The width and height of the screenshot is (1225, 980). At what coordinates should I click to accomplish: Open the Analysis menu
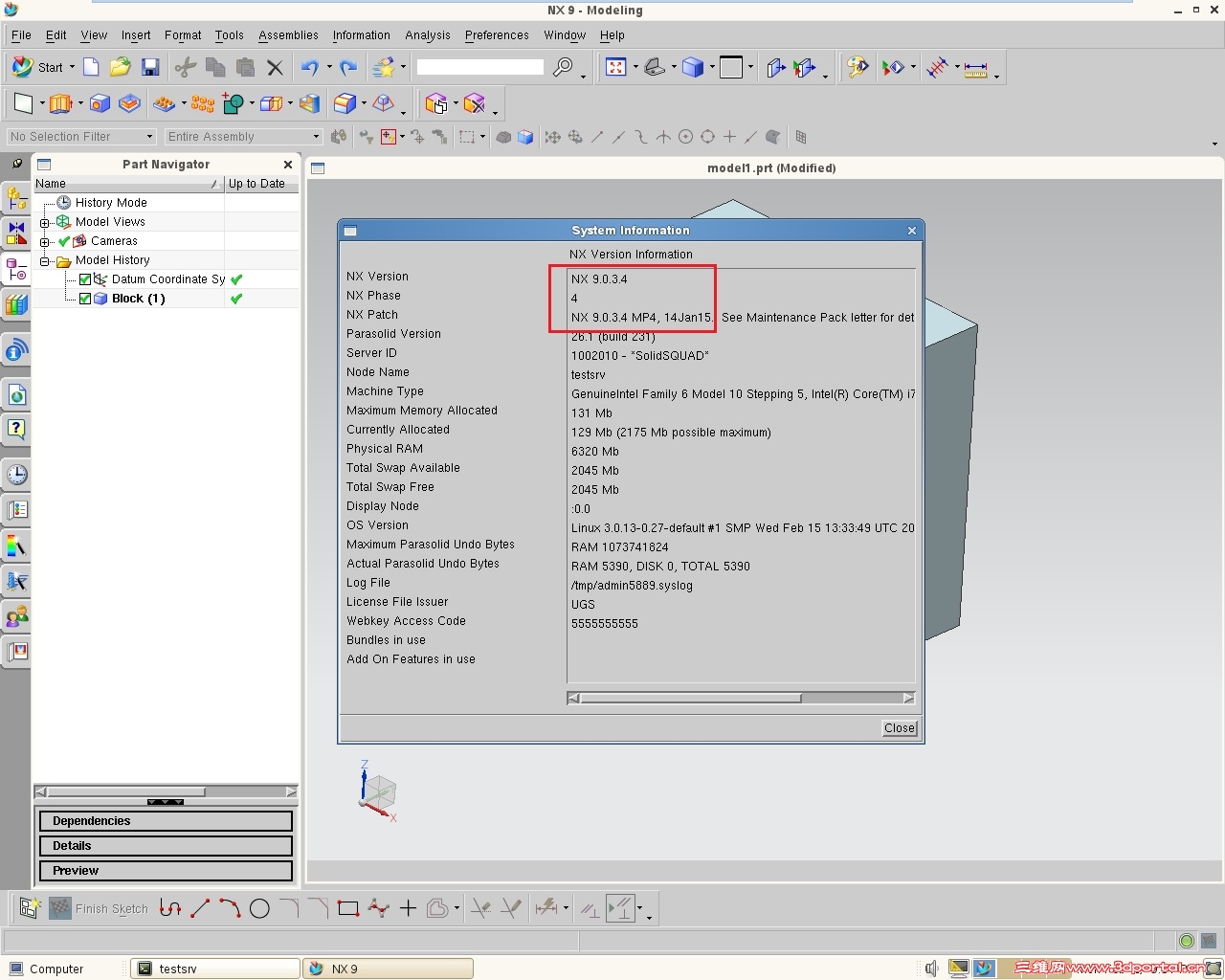(428, 35)
